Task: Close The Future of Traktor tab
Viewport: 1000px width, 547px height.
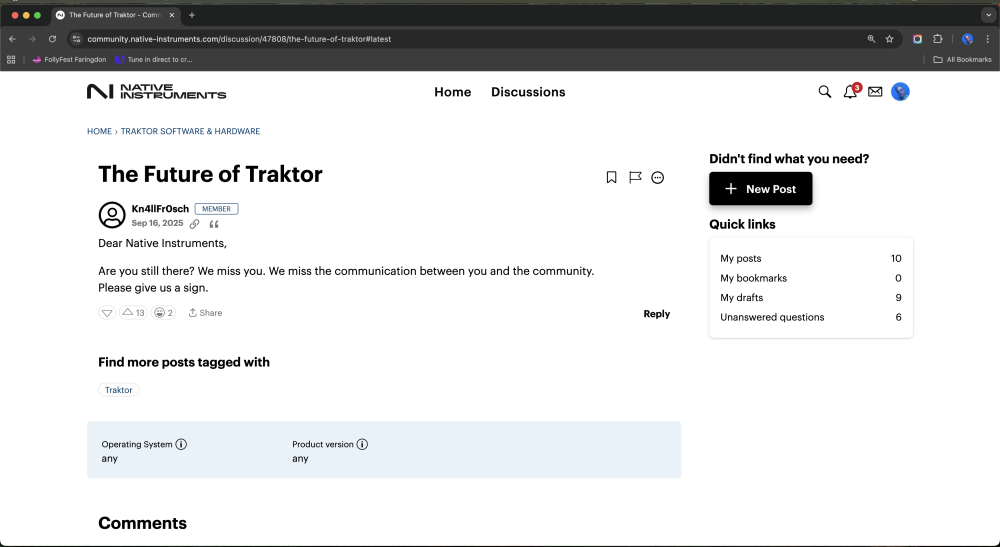Action: pyautogui.click(x=172, y=15)
